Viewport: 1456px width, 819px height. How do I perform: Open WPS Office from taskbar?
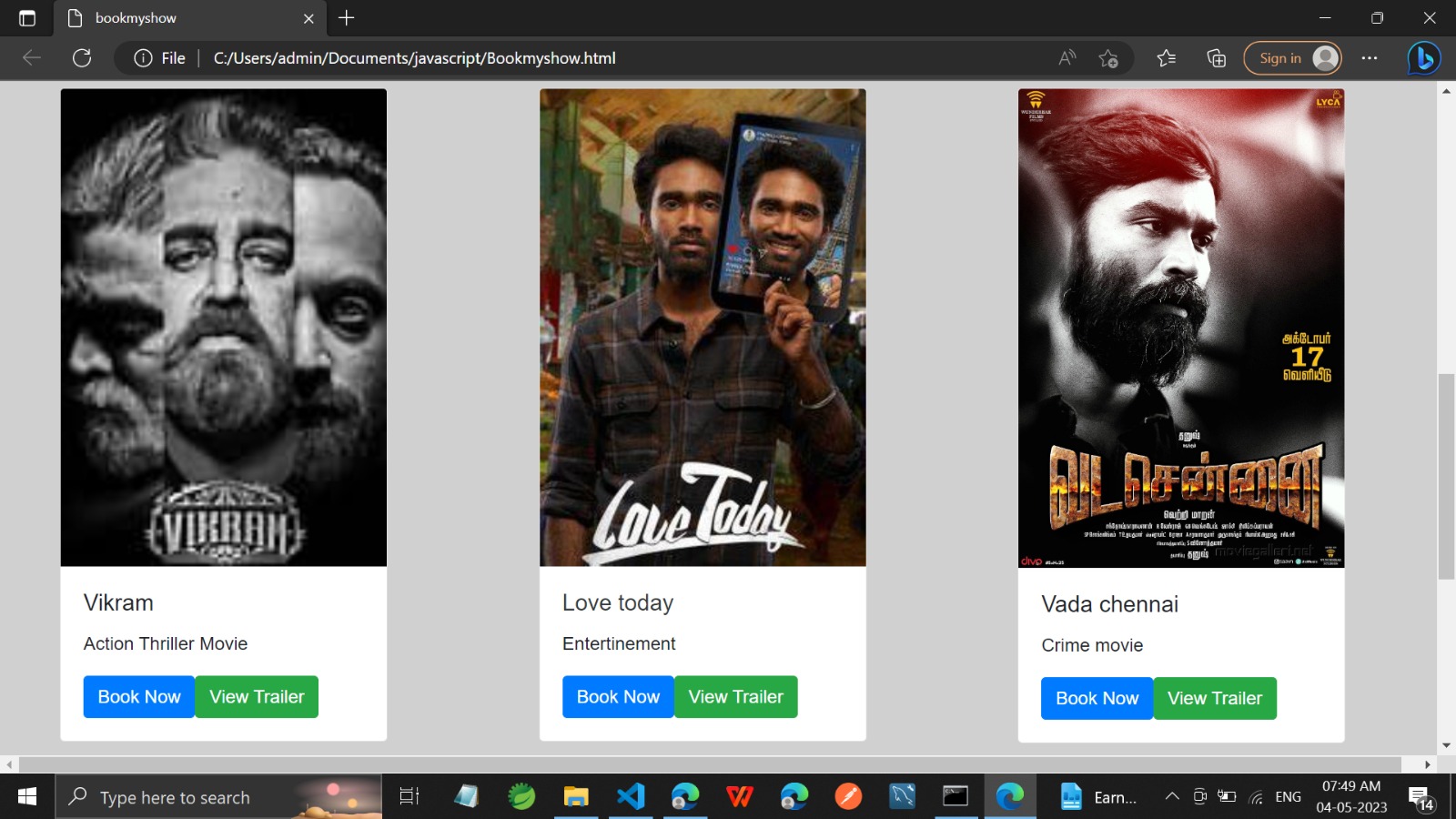point(740,797)
